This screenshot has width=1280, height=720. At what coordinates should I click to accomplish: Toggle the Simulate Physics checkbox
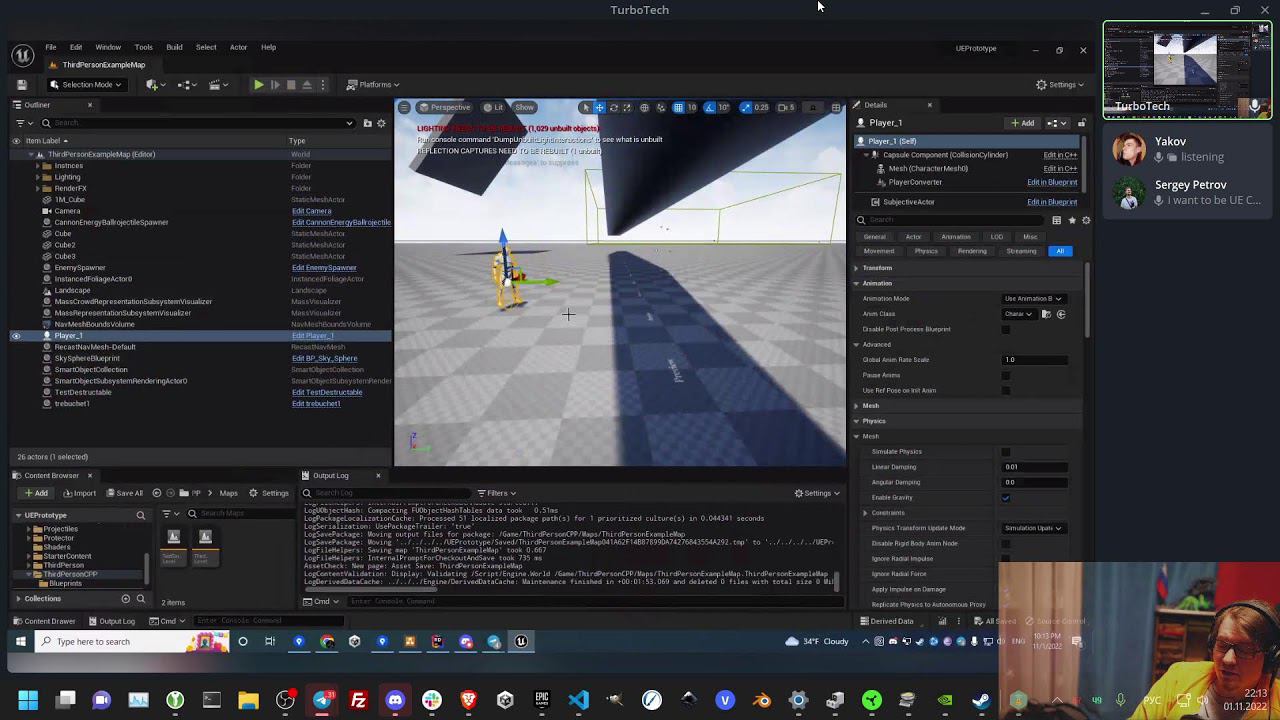[1005, 451]
